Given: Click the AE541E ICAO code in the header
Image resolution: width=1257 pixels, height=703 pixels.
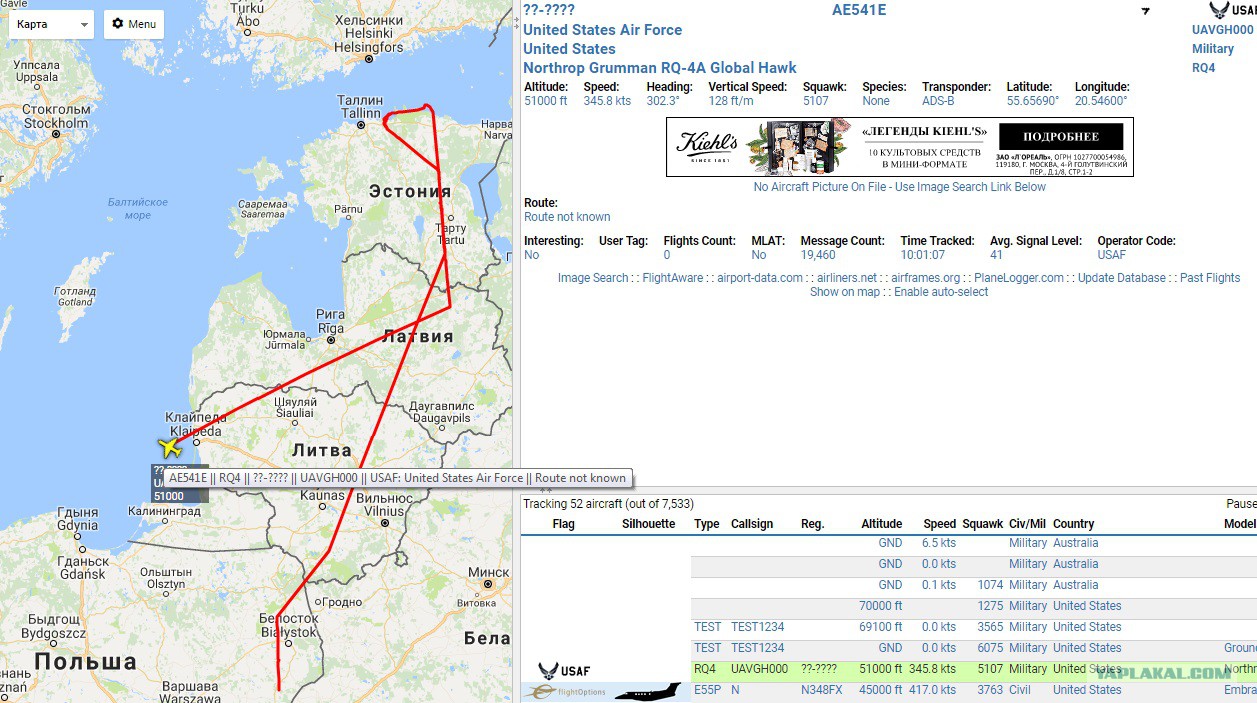Looking at the screenshot, I should pyautogui.click(x=859, y=10).
